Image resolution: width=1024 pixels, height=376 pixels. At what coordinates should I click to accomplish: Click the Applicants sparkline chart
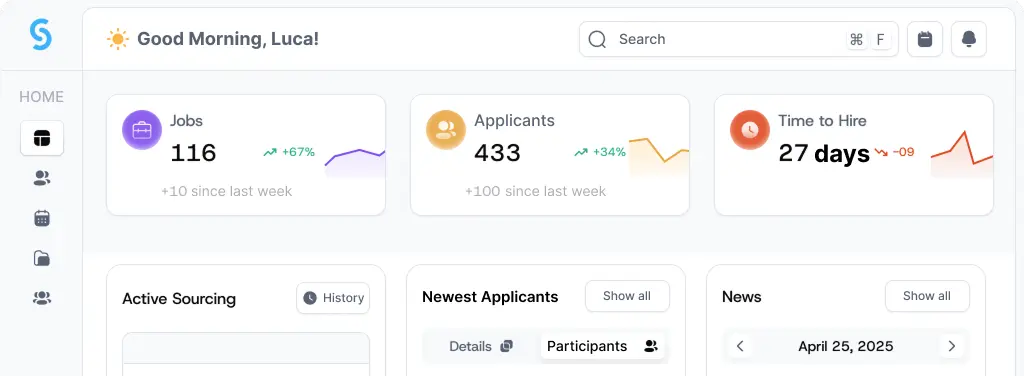659,157
